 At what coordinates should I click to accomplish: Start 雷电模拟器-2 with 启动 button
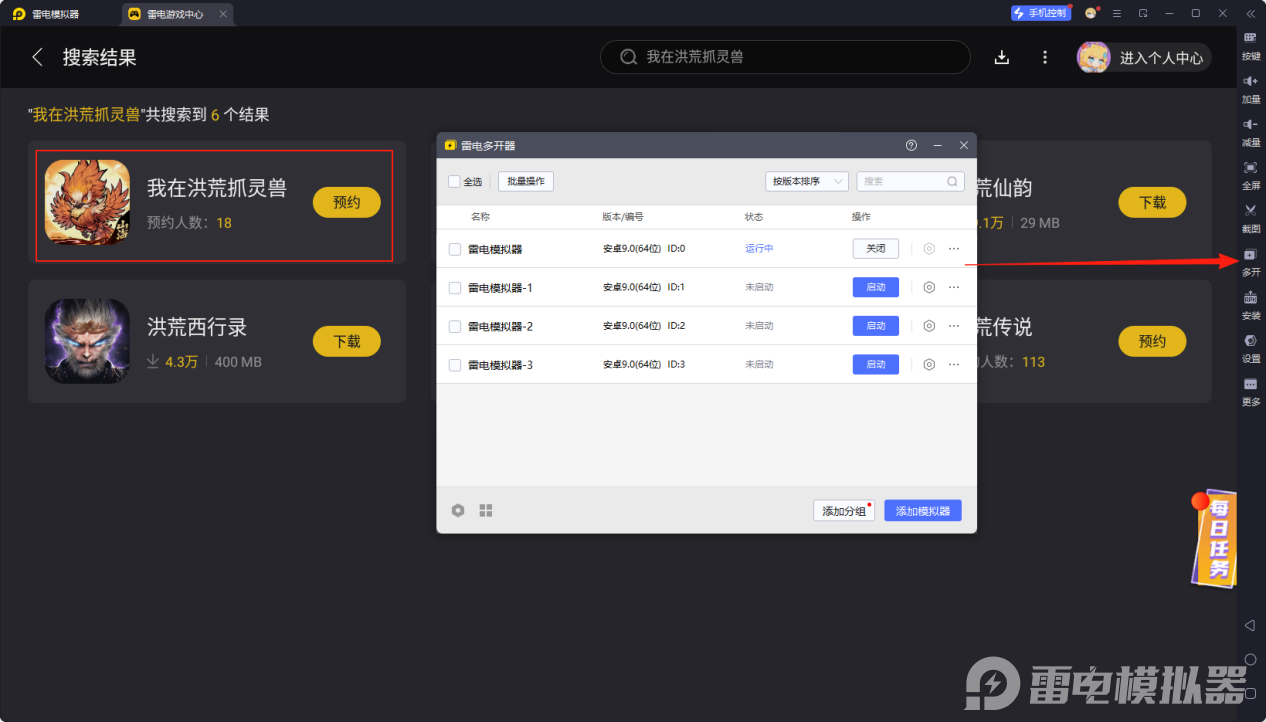coord(876,326)
